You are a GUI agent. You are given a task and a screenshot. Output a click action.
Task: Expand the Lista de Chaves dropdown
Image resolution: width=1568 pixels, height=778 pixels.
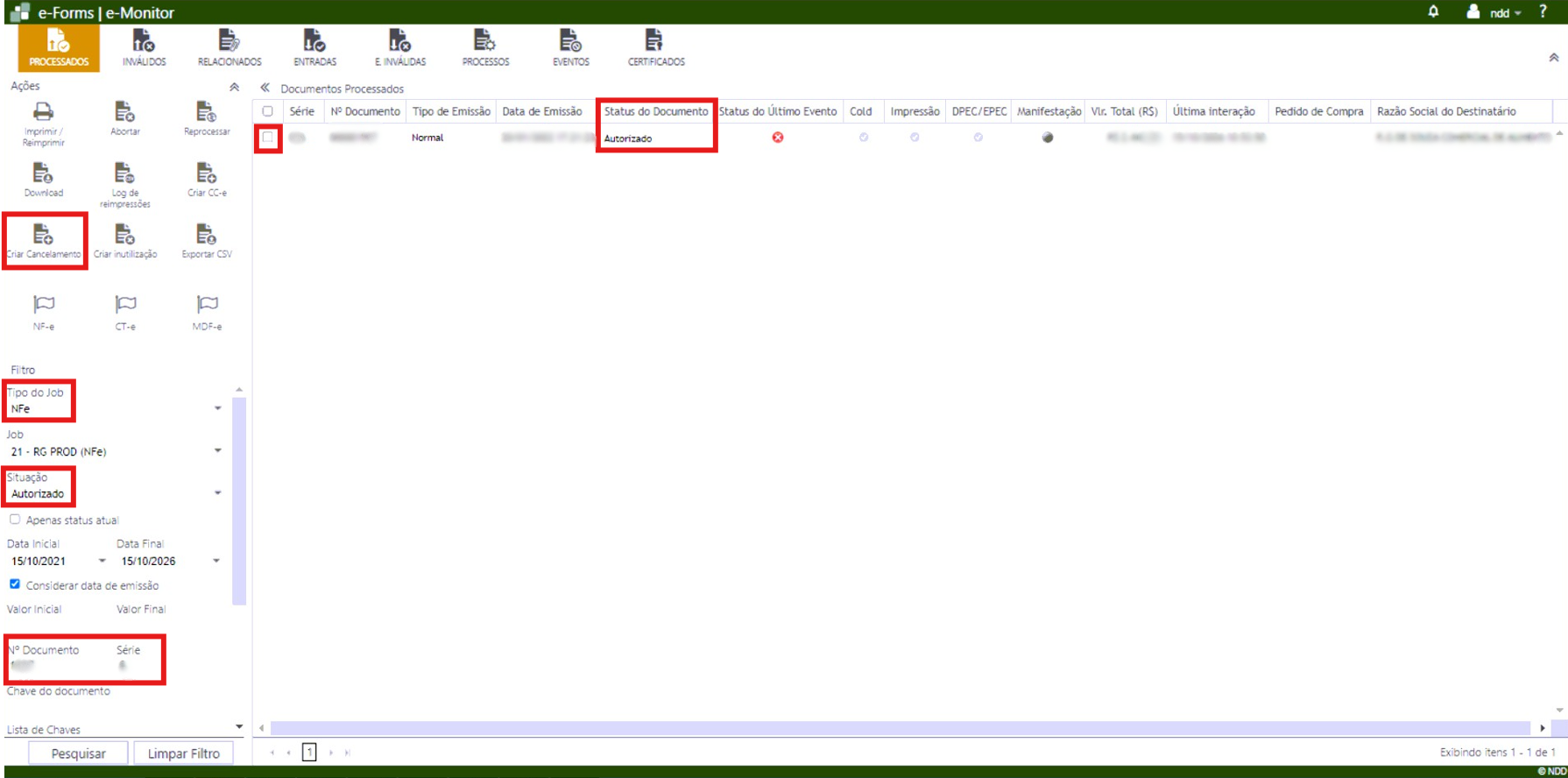pos(238,727)
